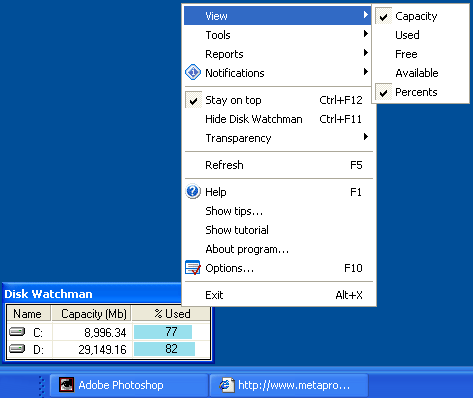
Task: Click the % Used column header
Action: [171, 314]
